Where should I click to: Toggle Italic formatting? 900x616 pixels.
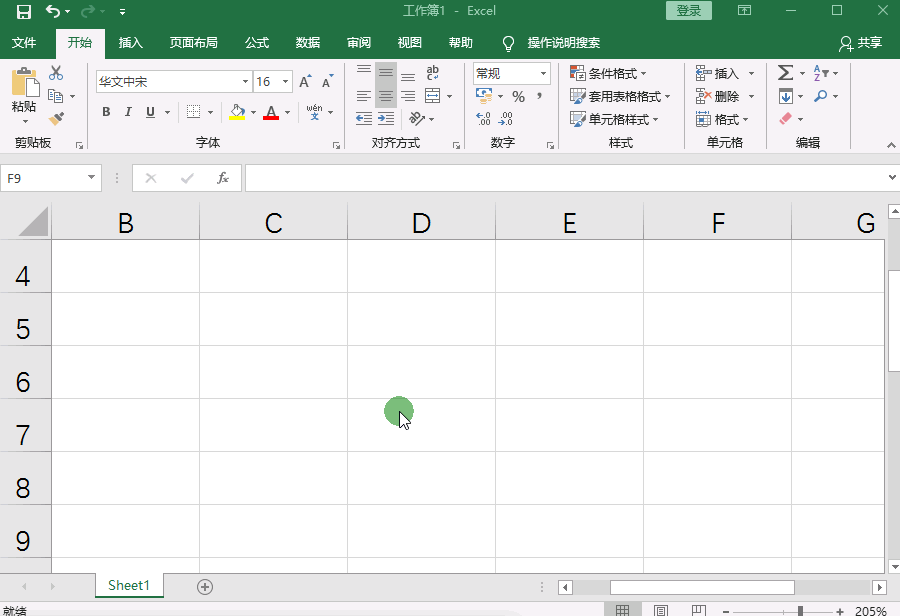pos(128,112)
